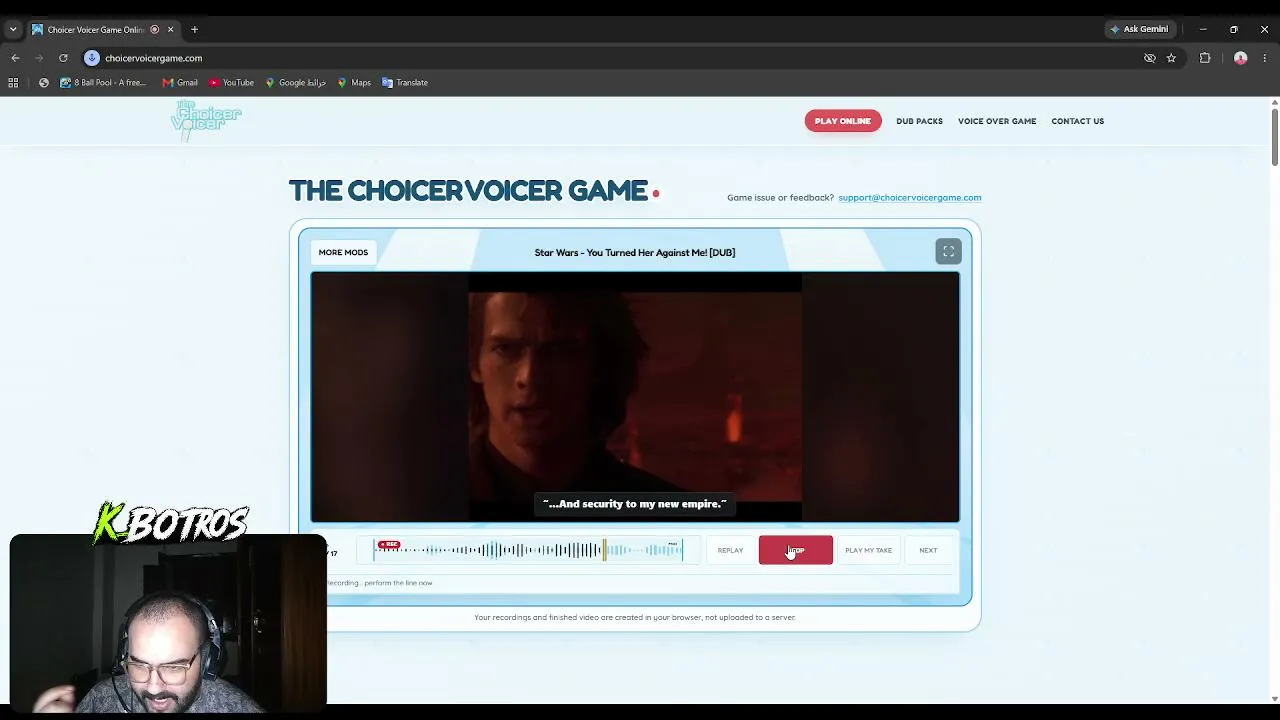
Task: Open the Google Maps bookmark labeled Maps
Action: pyautogui.click(x=354, y=83)
